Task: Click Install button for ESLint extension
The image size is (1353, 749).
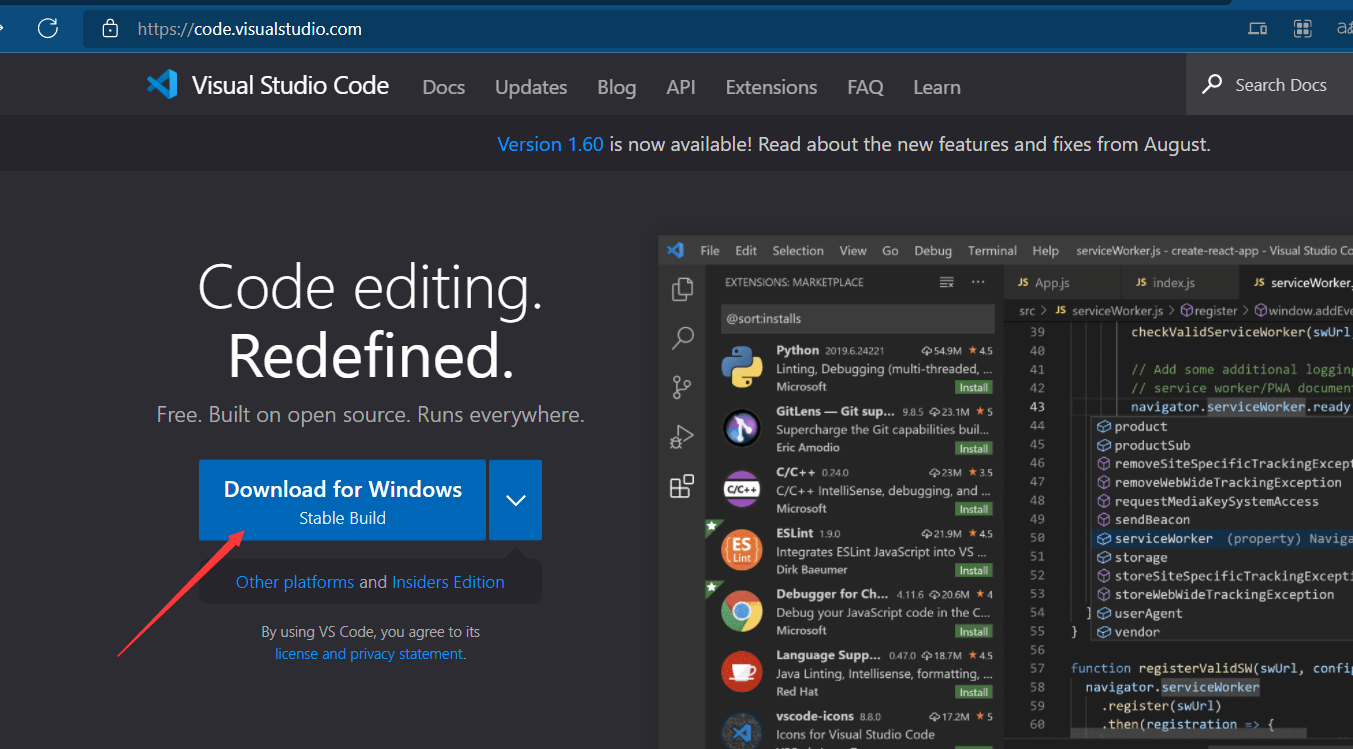Action: (973, 570)
